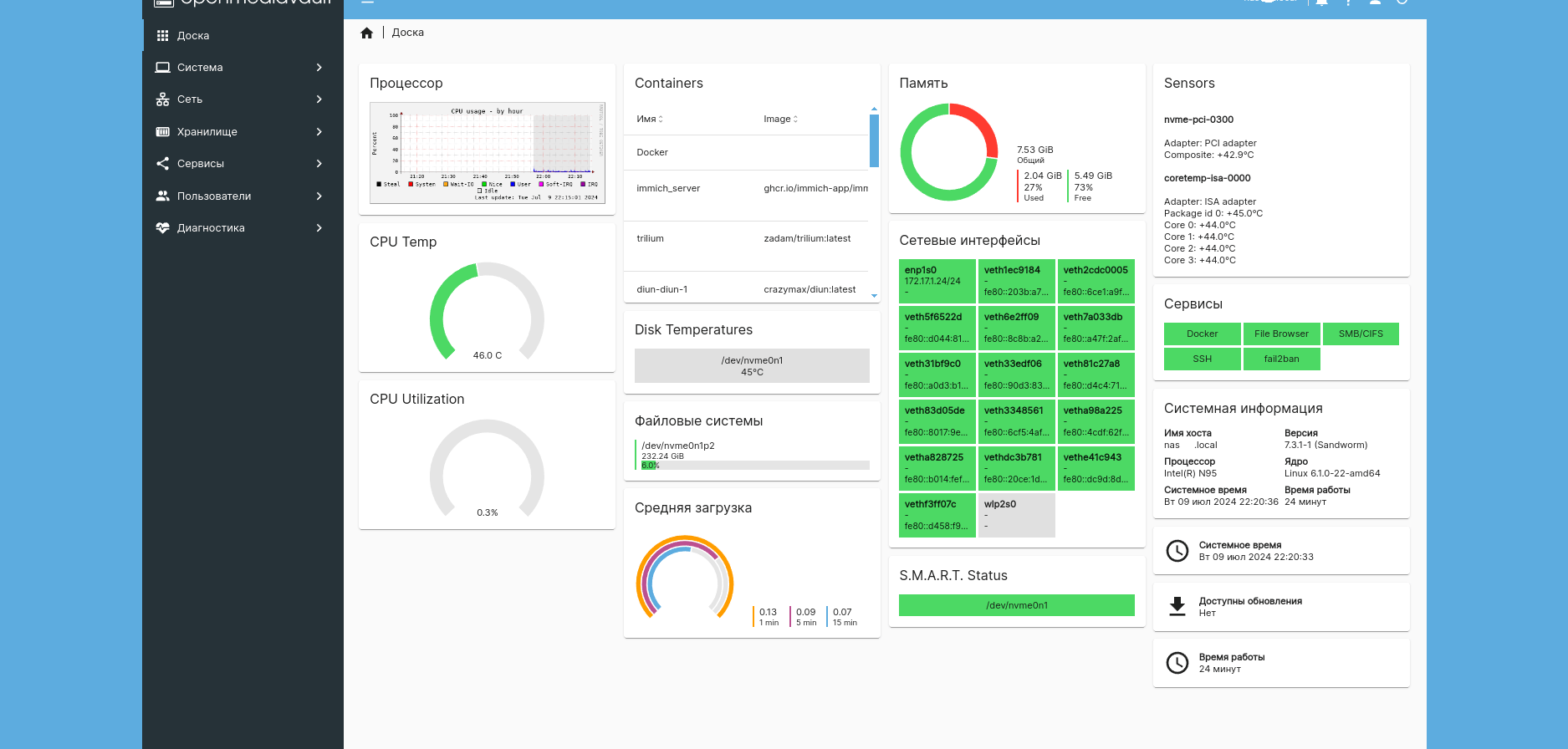The width and height of the screenshot is (1568, 749).
Task: Click the laptop icon beside Система
Action: pyautogui.click(x=162, y=68)
